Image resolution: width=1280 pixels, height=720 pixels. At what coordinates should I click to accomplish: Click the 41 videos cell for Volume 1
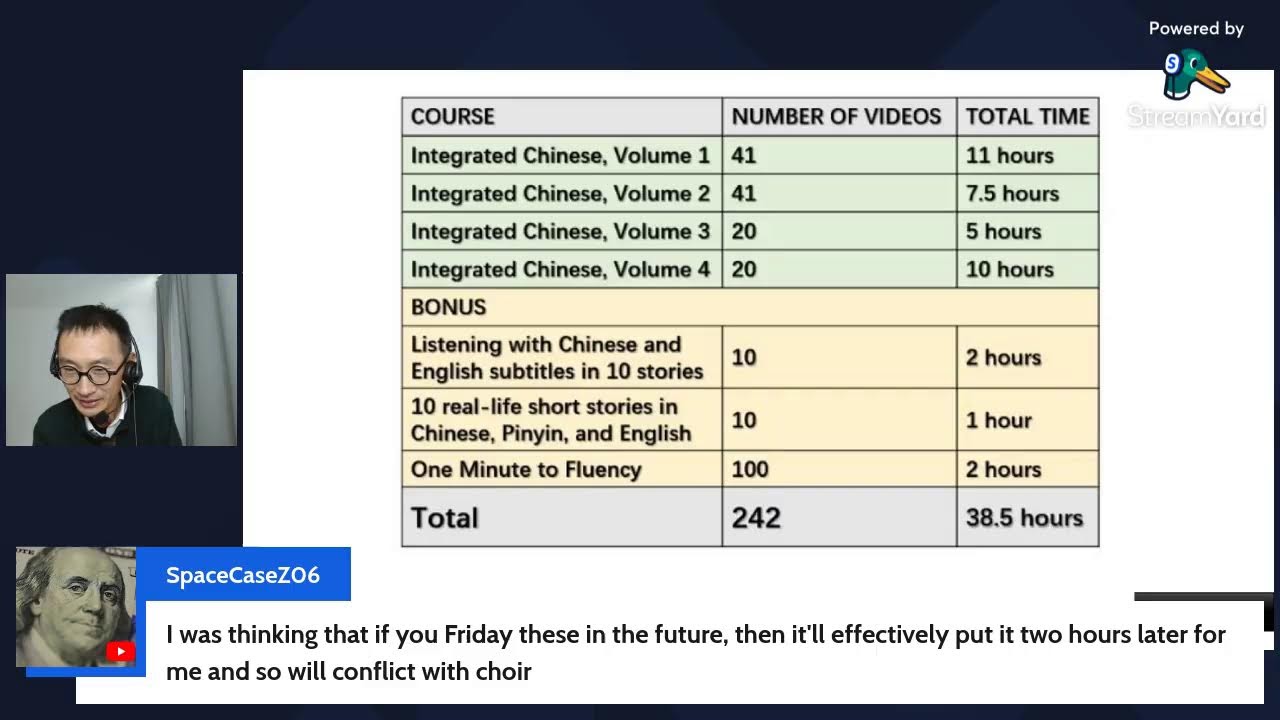click(839, 155)
